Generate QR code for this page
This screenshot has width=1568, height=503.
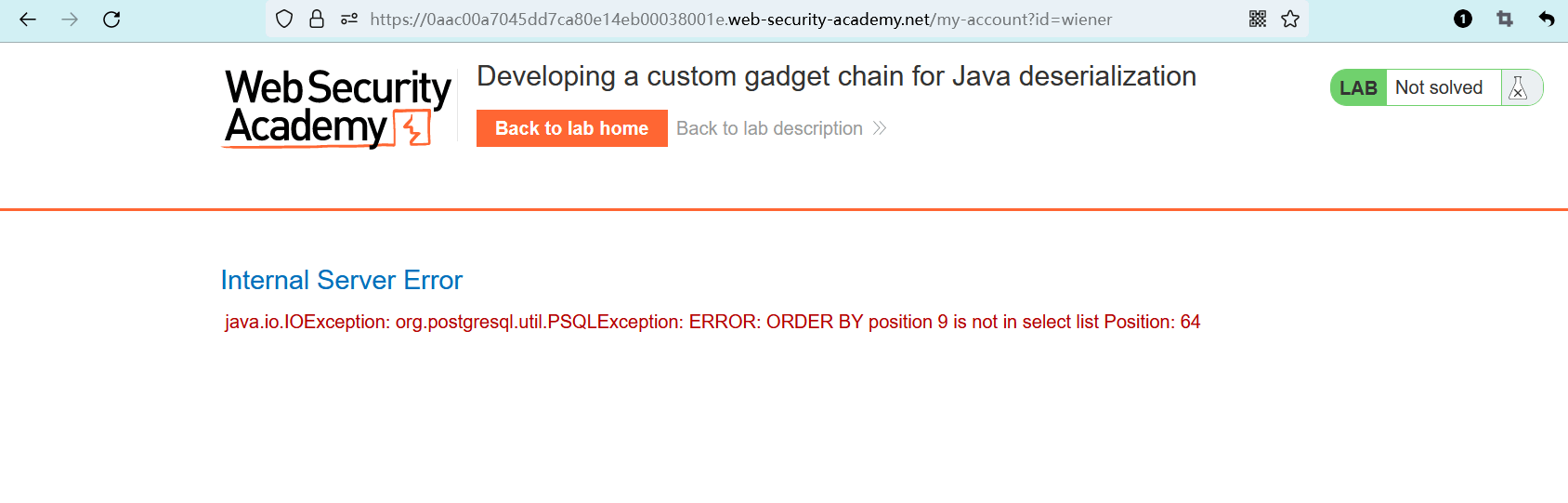pos(1258,20)
